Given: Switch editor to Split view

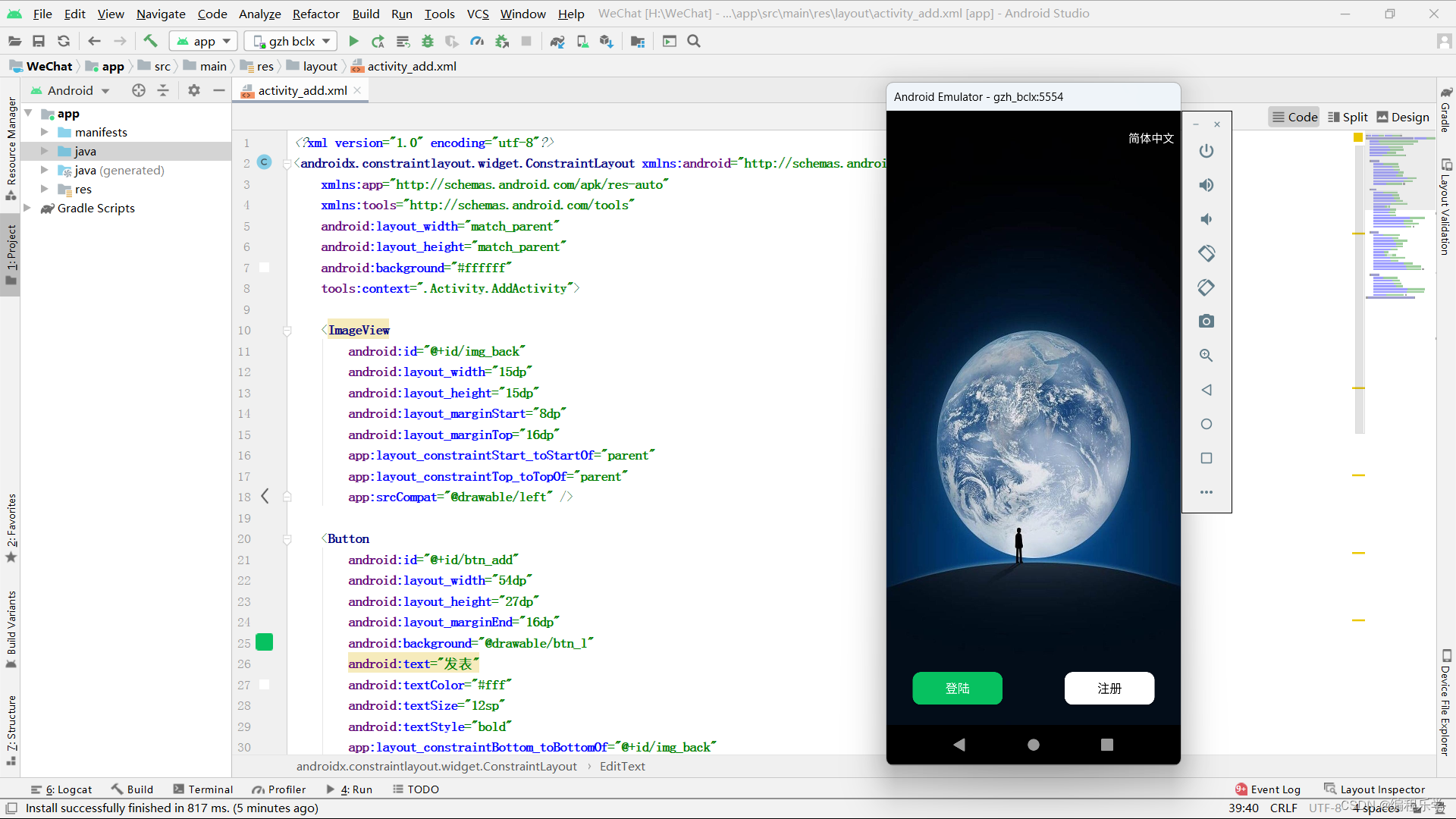Looking at the screenshot, I should tap(1348, 117).
